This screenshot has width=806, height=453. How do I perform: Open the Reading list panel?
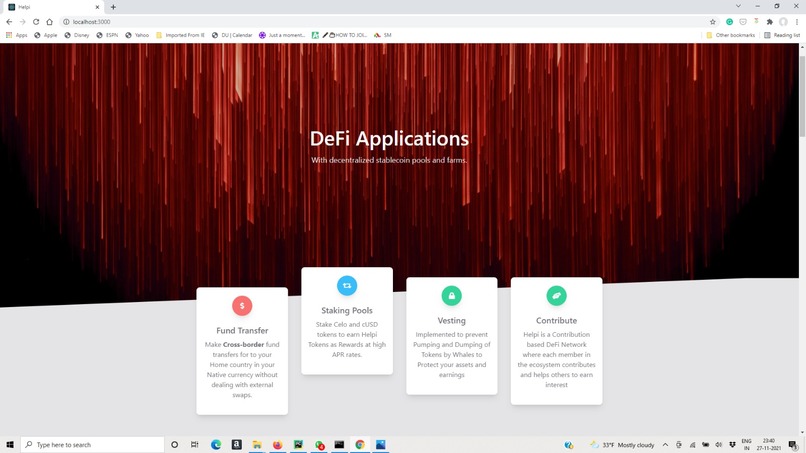pyautogui.click(x=782, y=35)
